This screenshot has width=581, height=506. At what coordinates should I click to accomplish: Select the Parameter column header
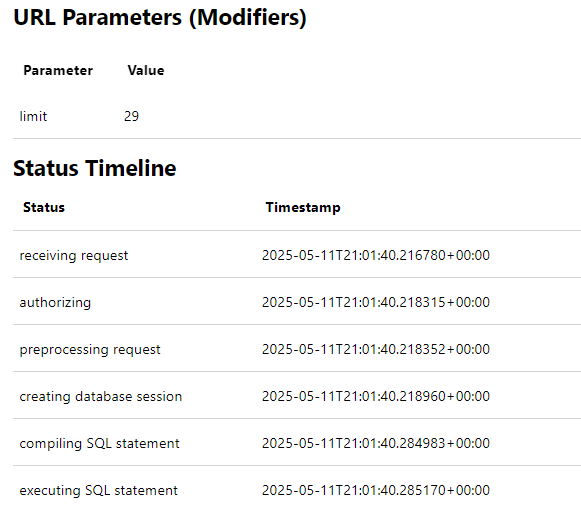coord(58,70)
